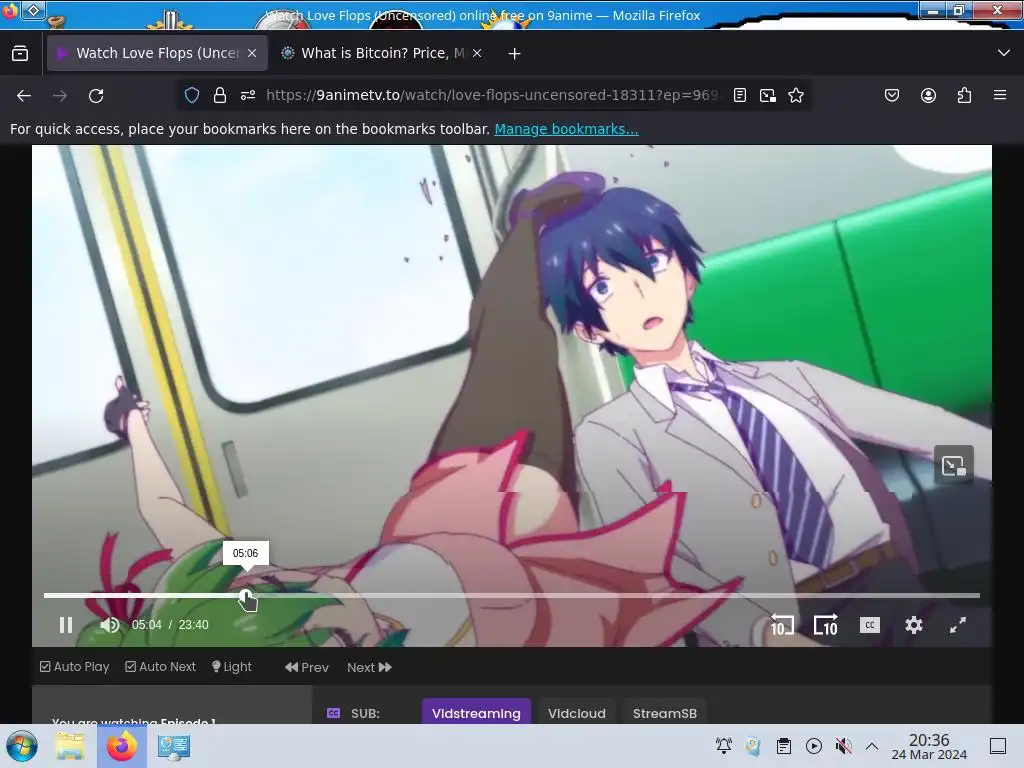Click show desktop button

(x=998, y=746)
